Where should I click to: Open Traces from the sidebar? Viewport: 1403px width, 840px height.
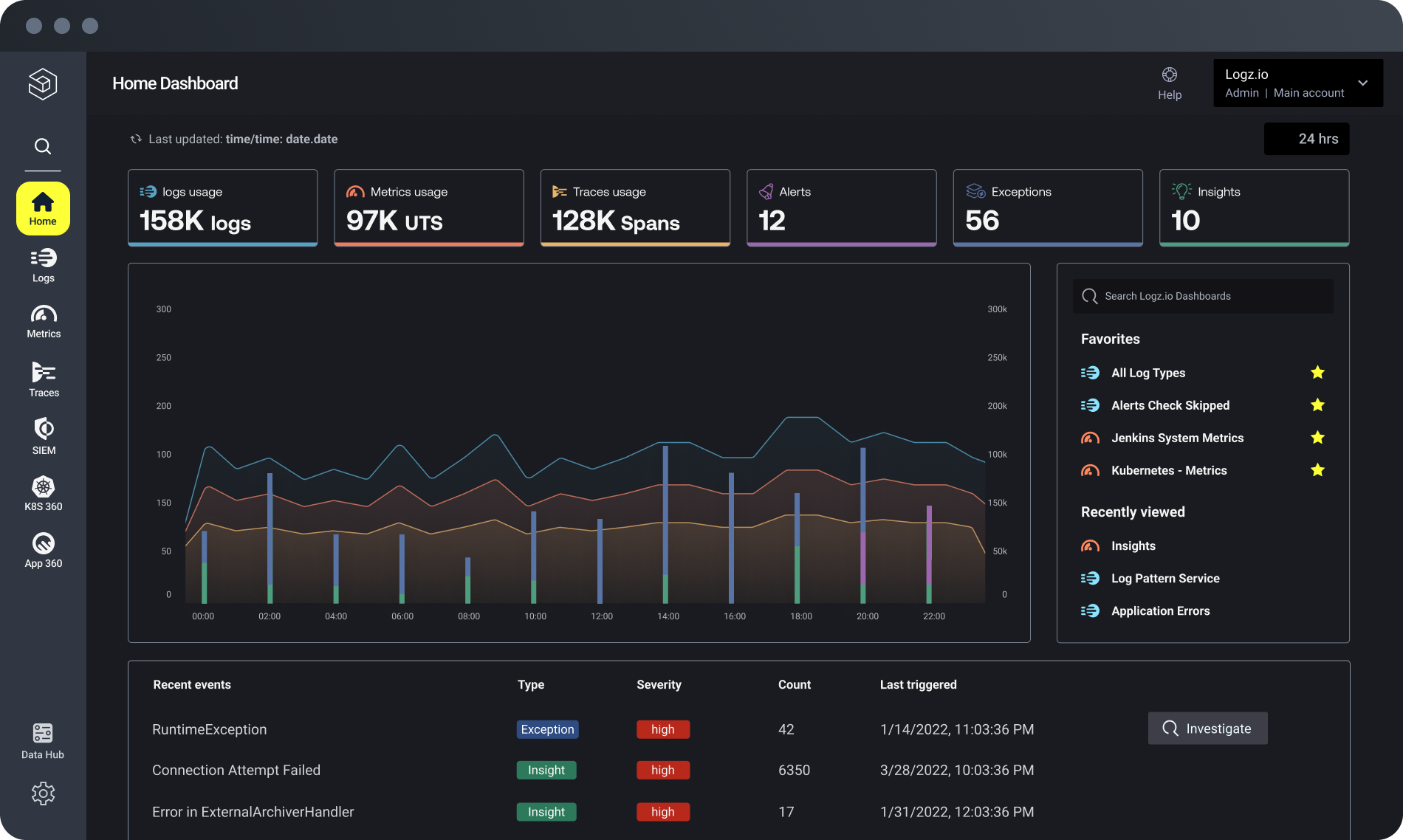point(44,379)
